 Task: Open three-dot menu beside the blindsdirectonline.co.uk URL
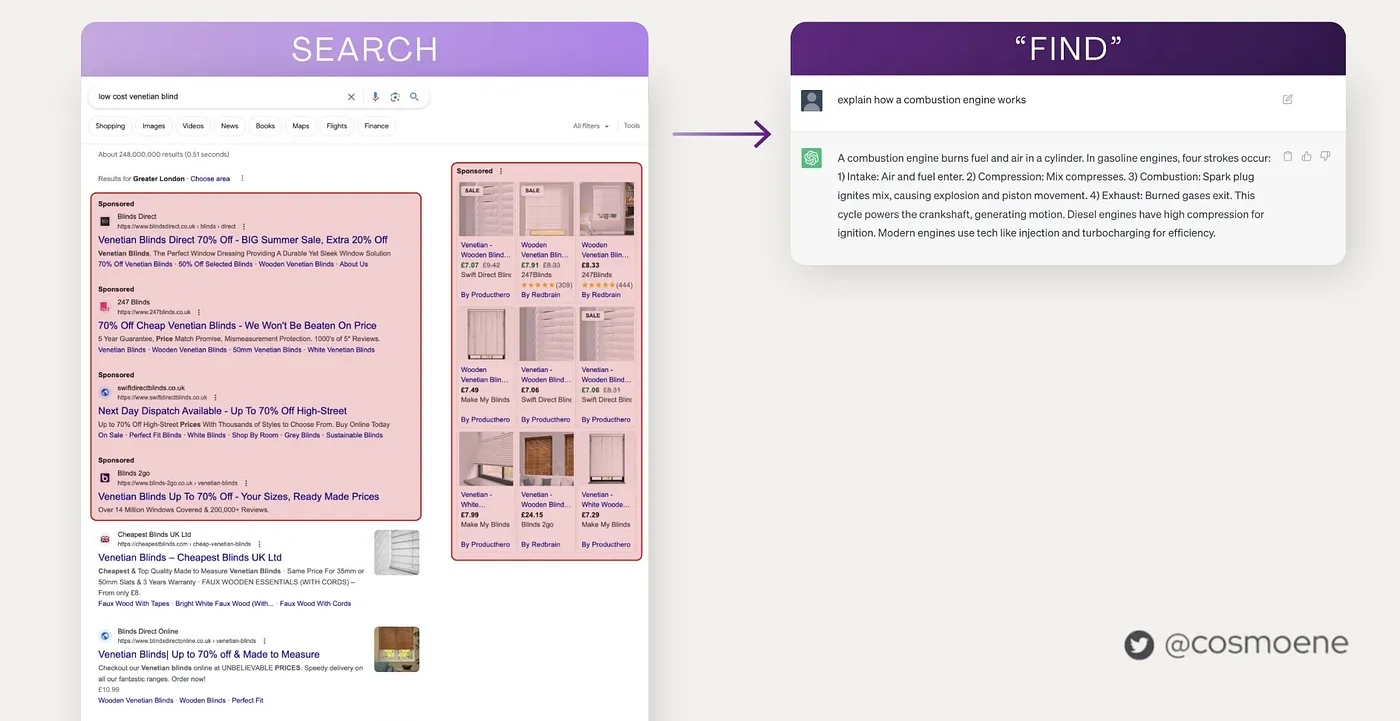pos(264,641)
